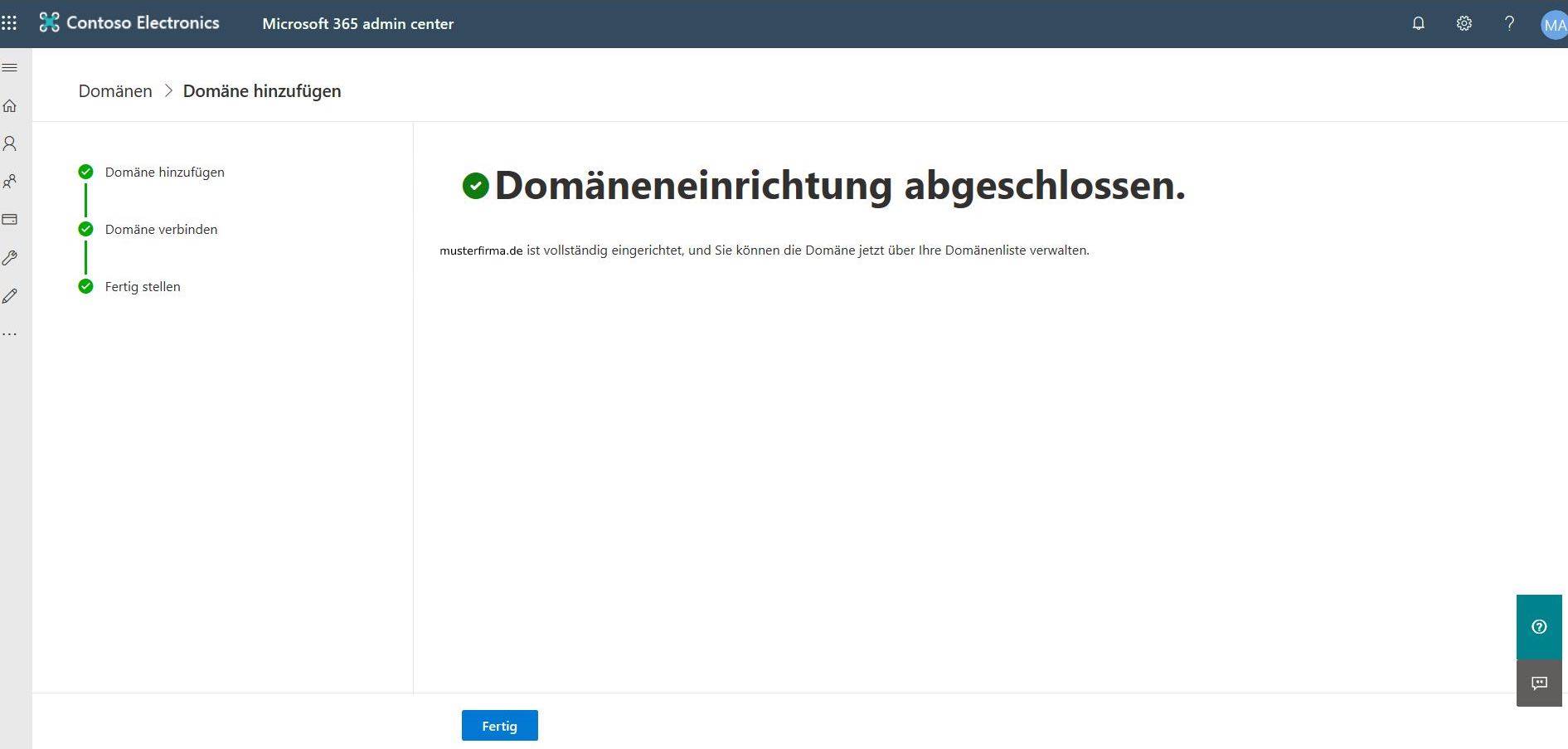Open Users via the person icon
The width and height of the screenshot is (1568, 749).
(10, 143)
